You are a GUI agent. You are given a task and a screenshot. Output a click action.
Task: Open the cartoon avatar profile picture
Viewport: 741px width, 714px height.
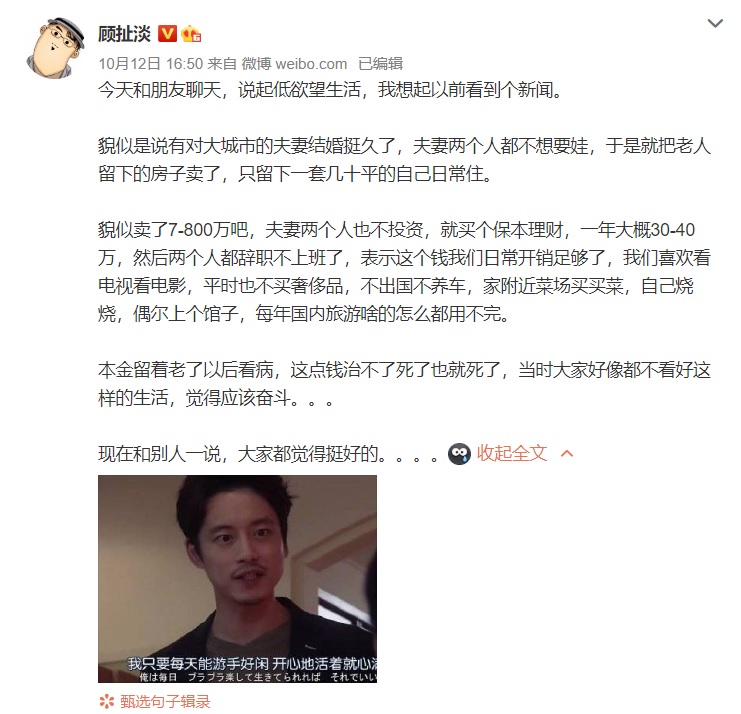55,47
